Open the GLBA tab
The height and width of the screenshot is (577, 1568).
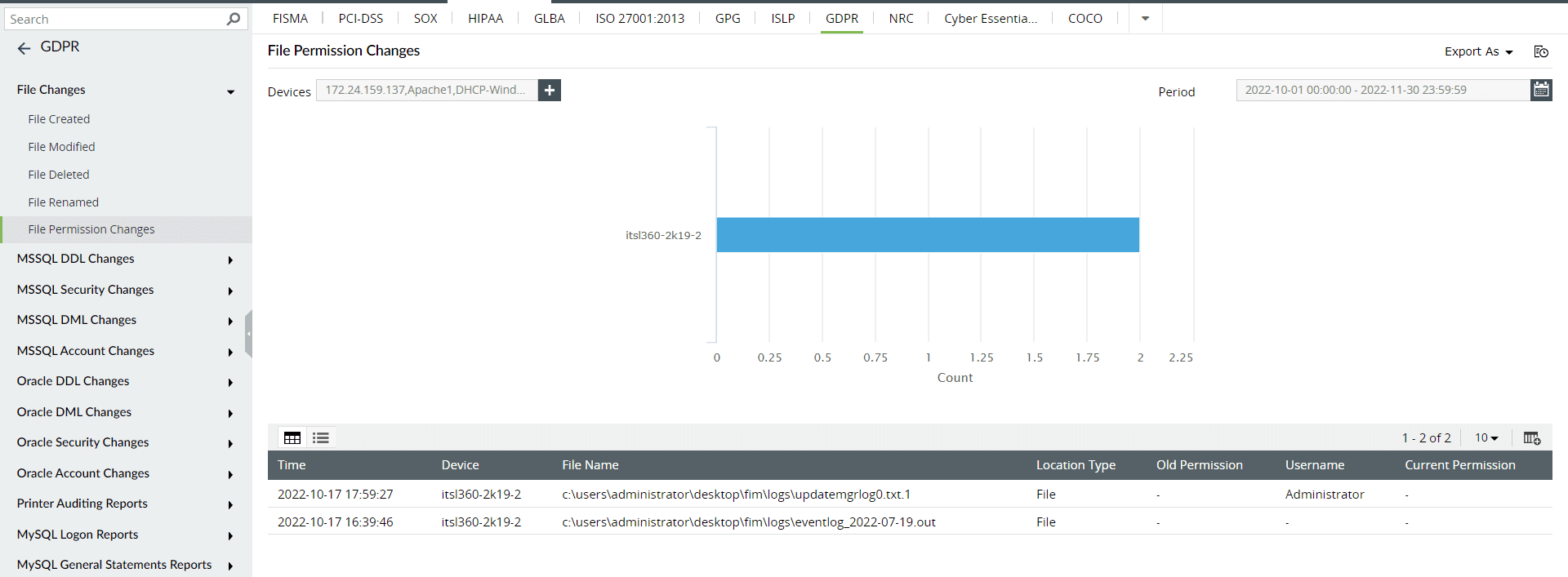tap(550, 18)
